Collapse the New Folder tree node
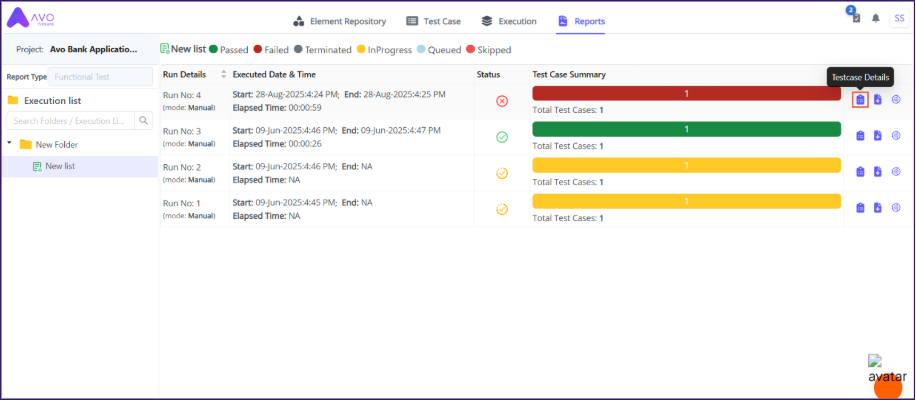Screen dimensions: 916x400 (10, 144)
